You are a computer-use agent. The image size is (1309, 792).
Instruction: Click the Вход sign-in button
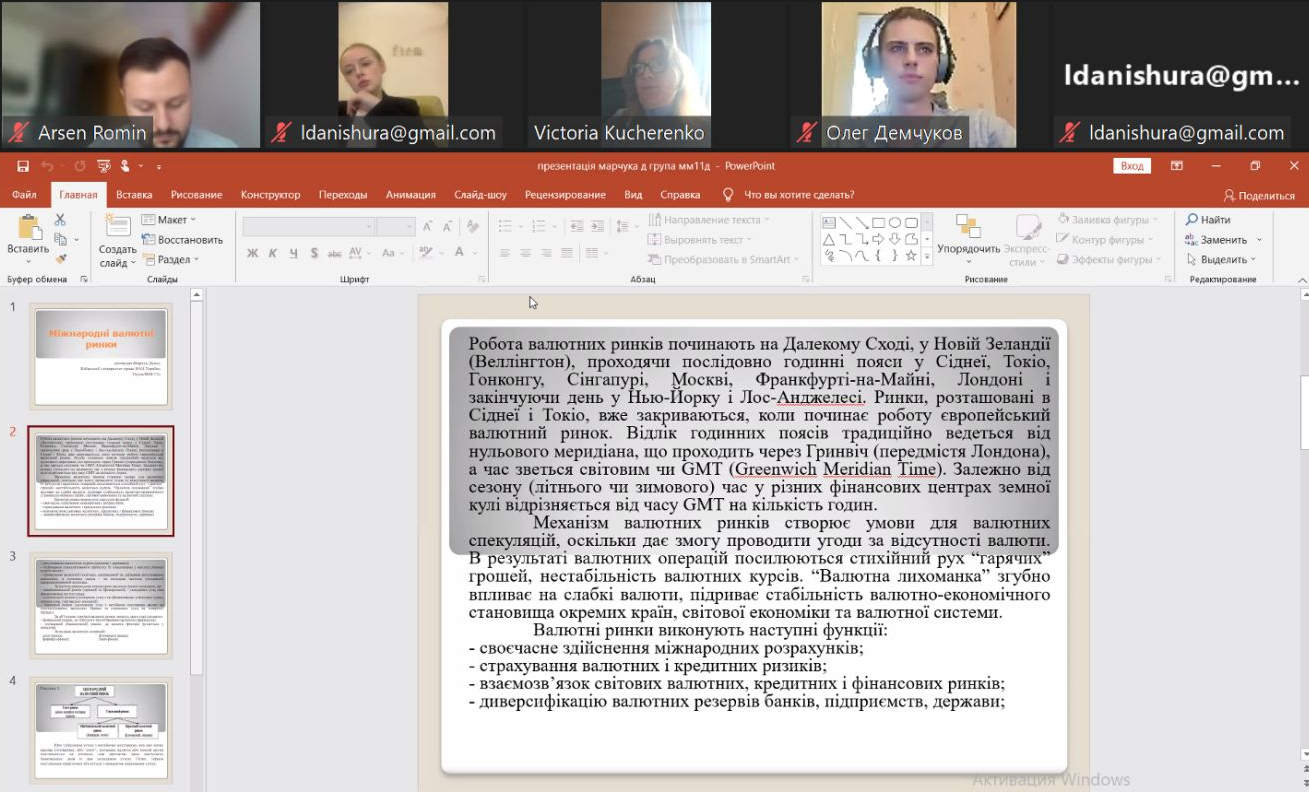[1132, 166]
